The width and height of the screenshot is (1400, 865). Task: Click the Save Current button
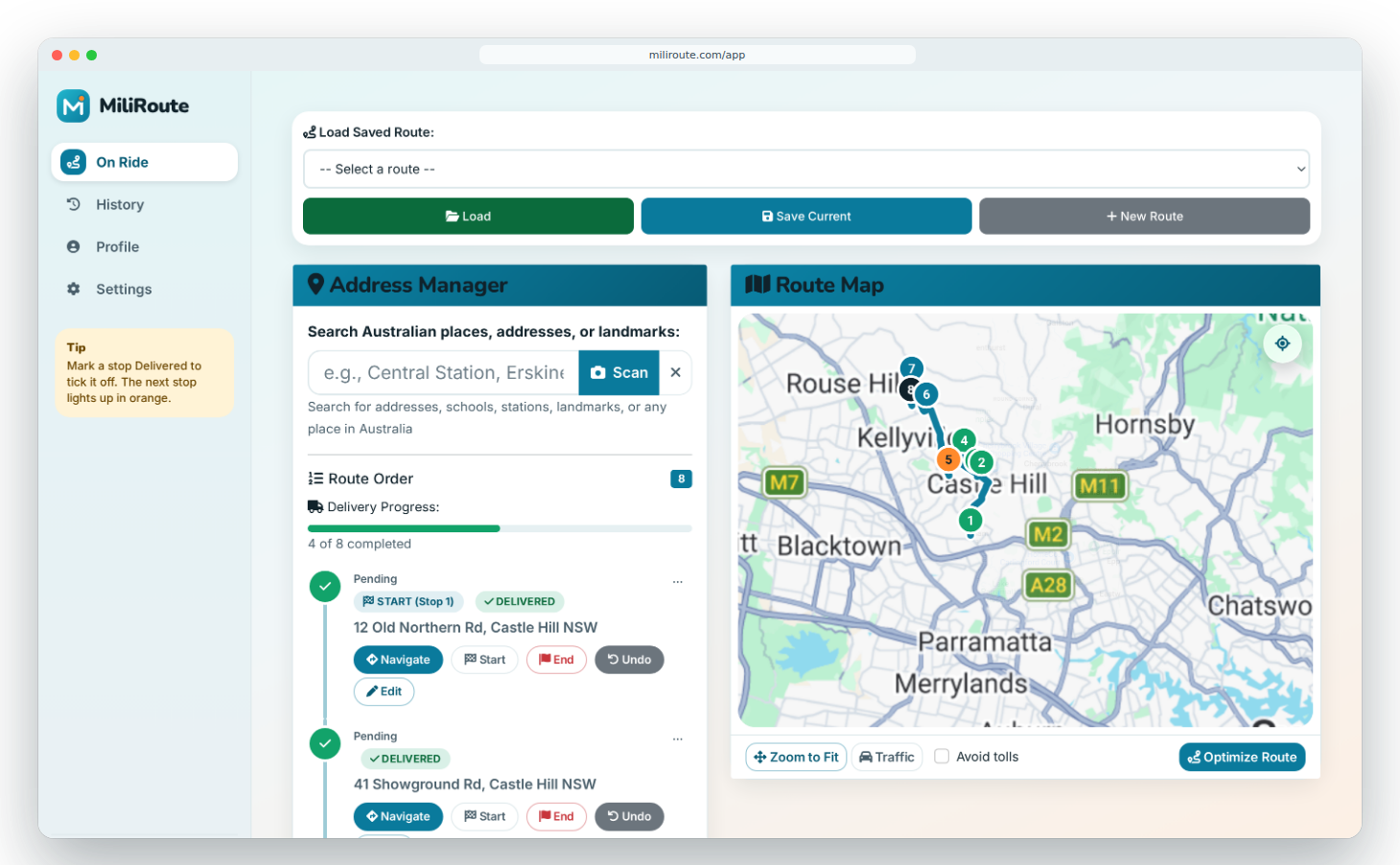(x=806, y=216)
